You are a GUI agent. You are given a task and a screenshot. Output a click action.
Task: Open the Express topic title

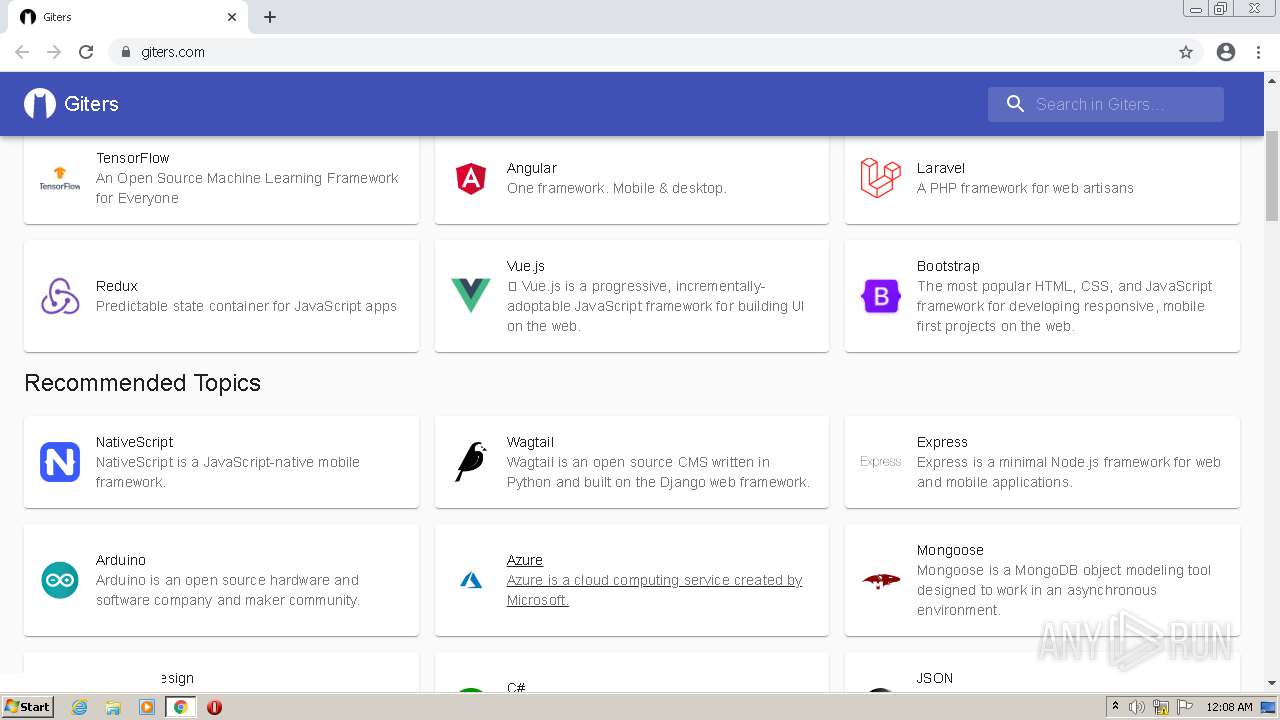click(x=942, y=442)
